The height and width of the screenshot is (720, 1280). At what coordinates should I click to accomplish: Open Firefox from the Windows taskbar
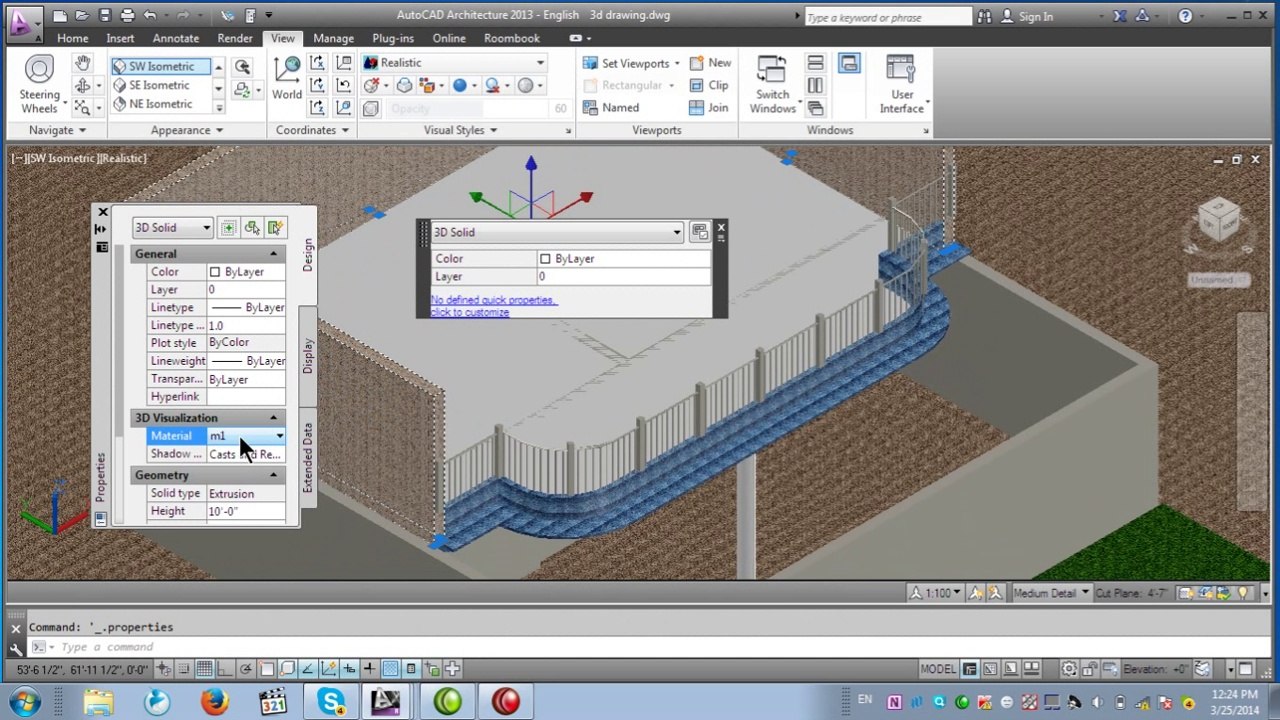coord(214,701)
